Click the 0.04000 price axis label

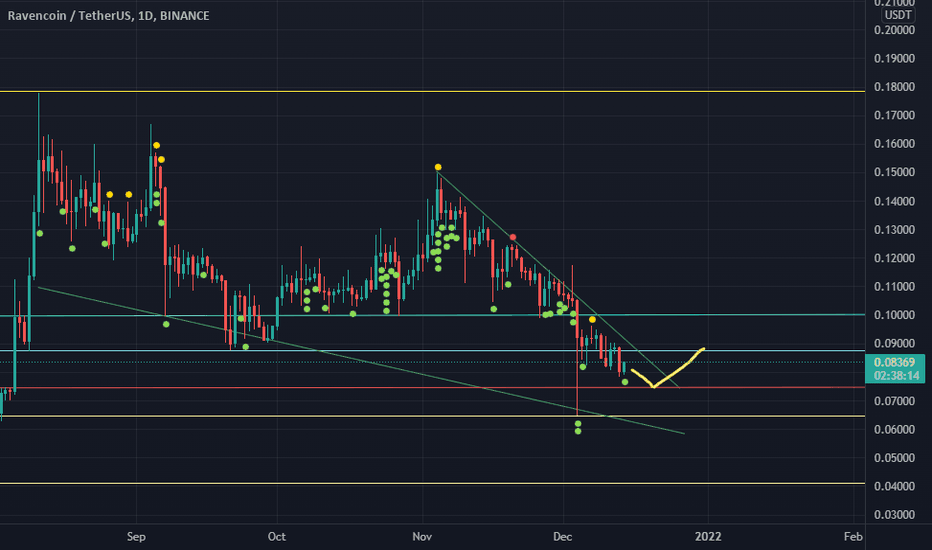tap(894, 486)
